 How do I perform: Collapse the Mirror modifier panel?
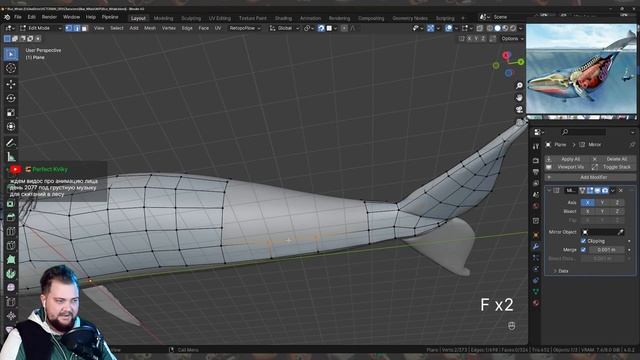coord(549,191)
